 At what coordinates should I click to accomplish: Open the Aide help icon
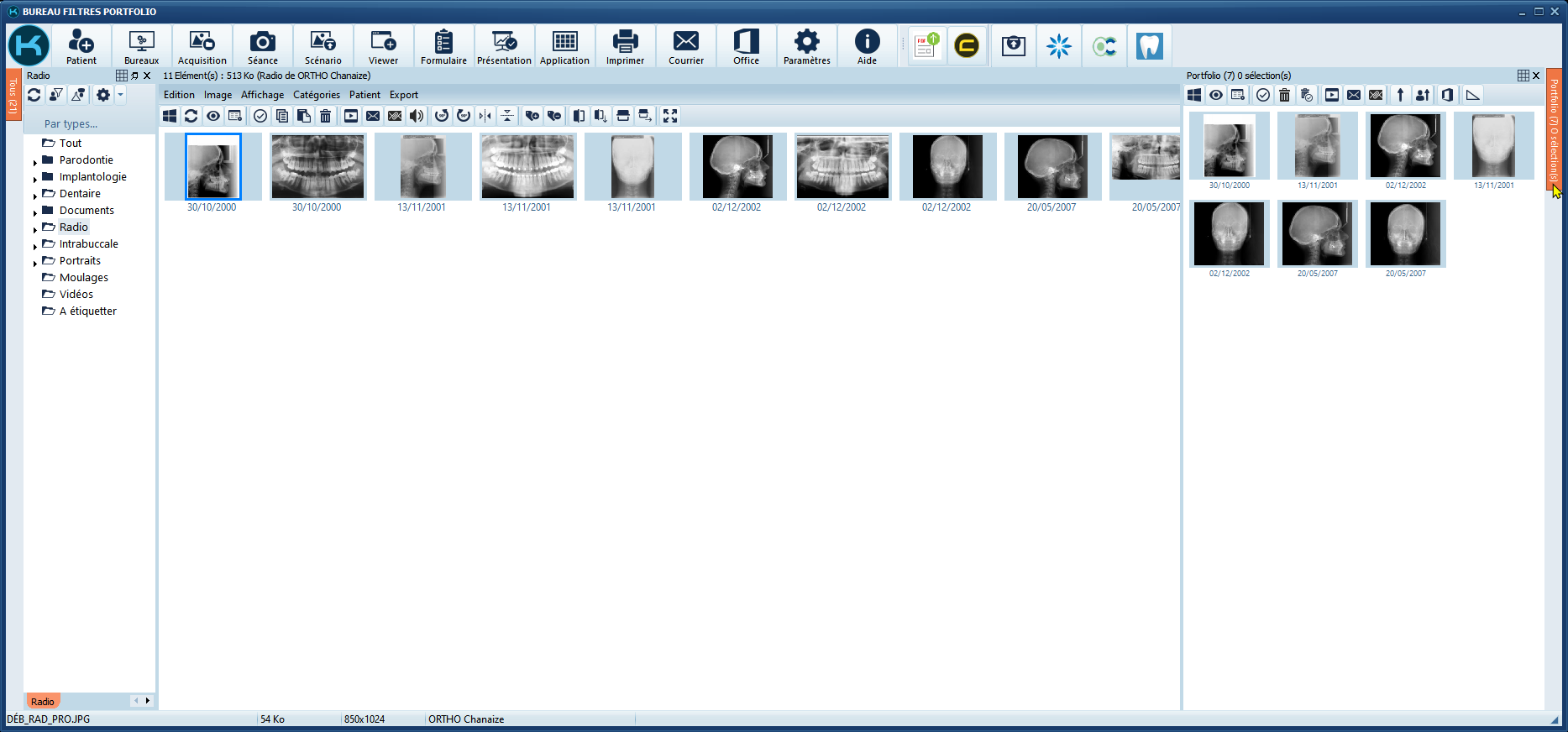pos(867,46)
